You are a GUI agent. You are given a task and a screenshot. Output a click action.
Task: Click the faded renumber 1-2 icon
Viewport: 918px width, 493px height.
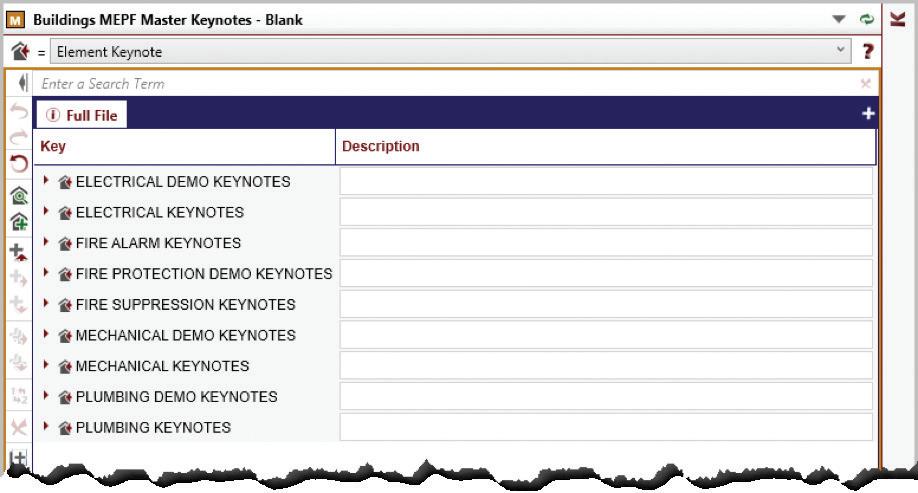click(19, 395)
